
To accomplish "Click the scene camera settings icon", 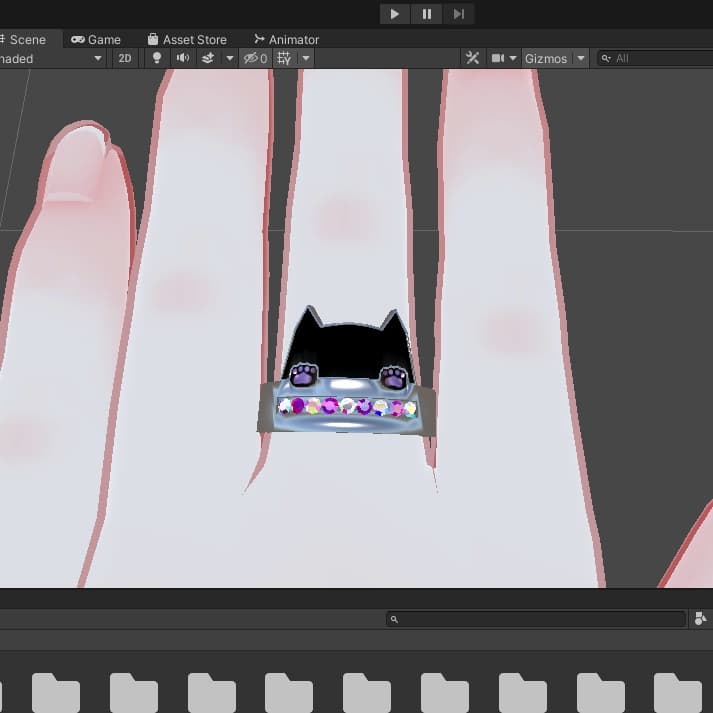I will pos(498,59).
